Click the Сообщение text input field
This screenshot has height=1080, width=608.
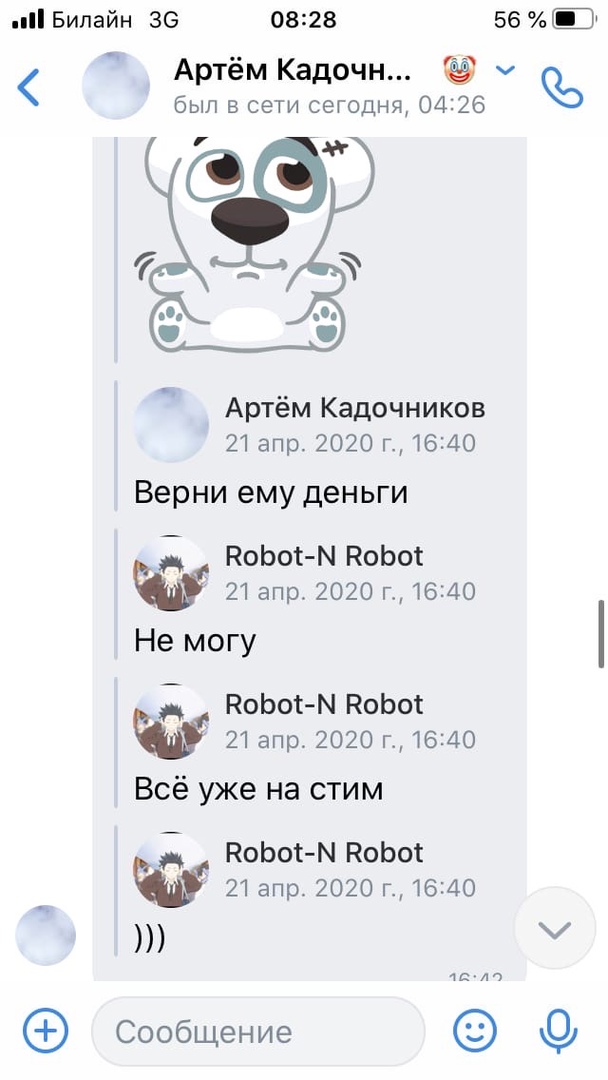coord(258,1031)
